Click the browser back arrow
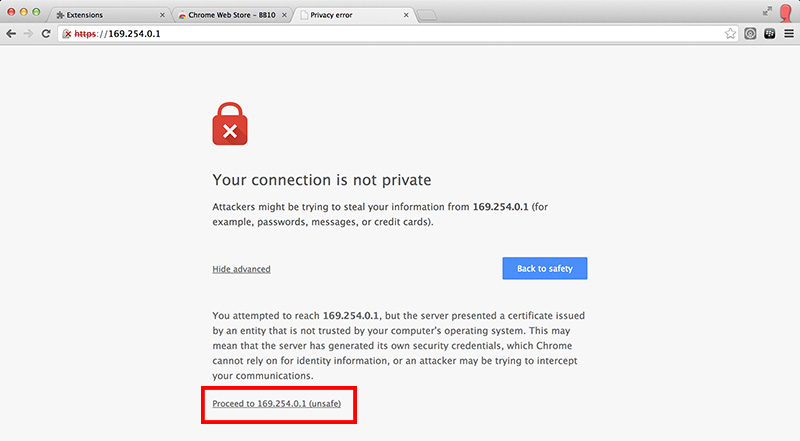Image resolution: width=800 pixels, height=441 pixels. pyautogui.click(x=11, y=34)
